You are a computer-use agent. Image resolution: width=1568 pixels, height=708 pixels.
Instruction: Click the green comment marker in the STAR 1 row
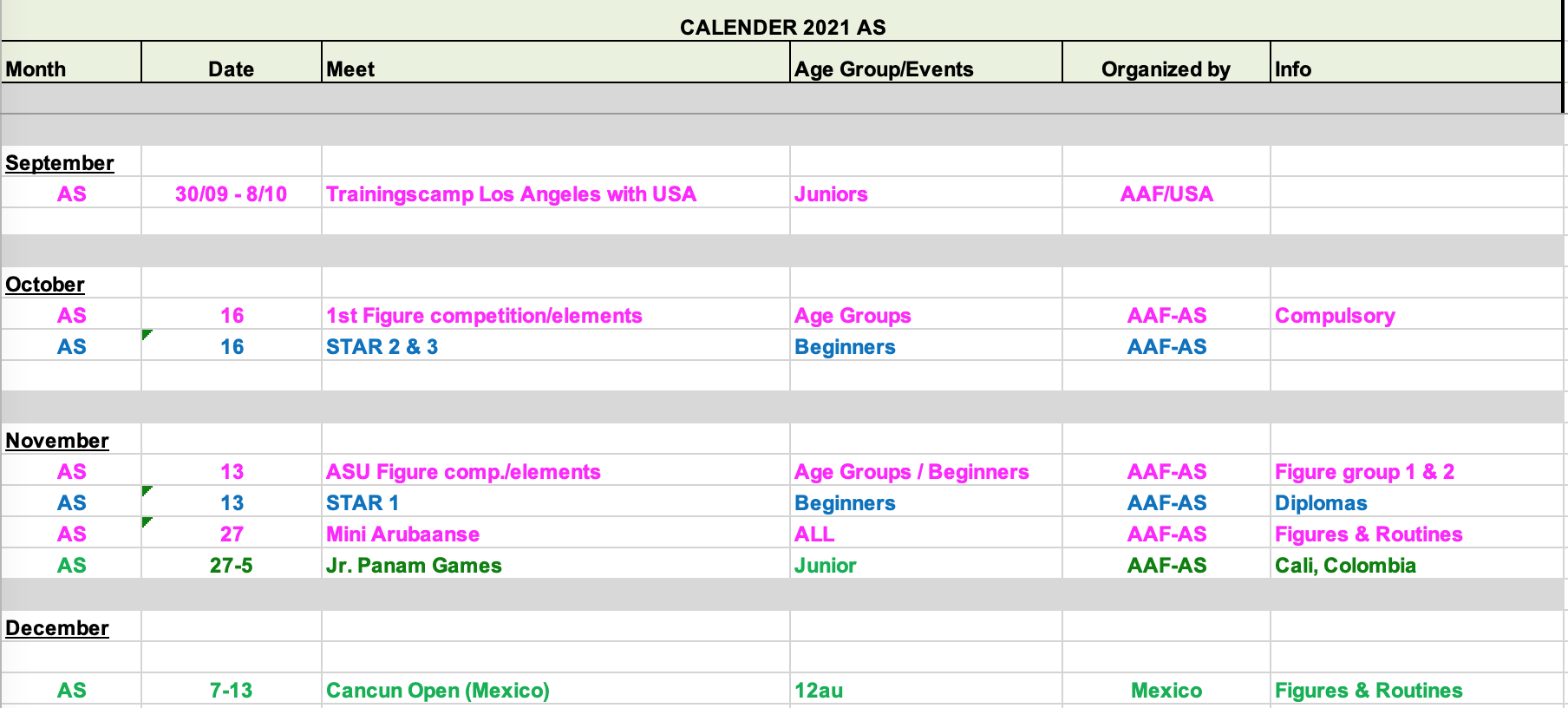pos(147,490)
